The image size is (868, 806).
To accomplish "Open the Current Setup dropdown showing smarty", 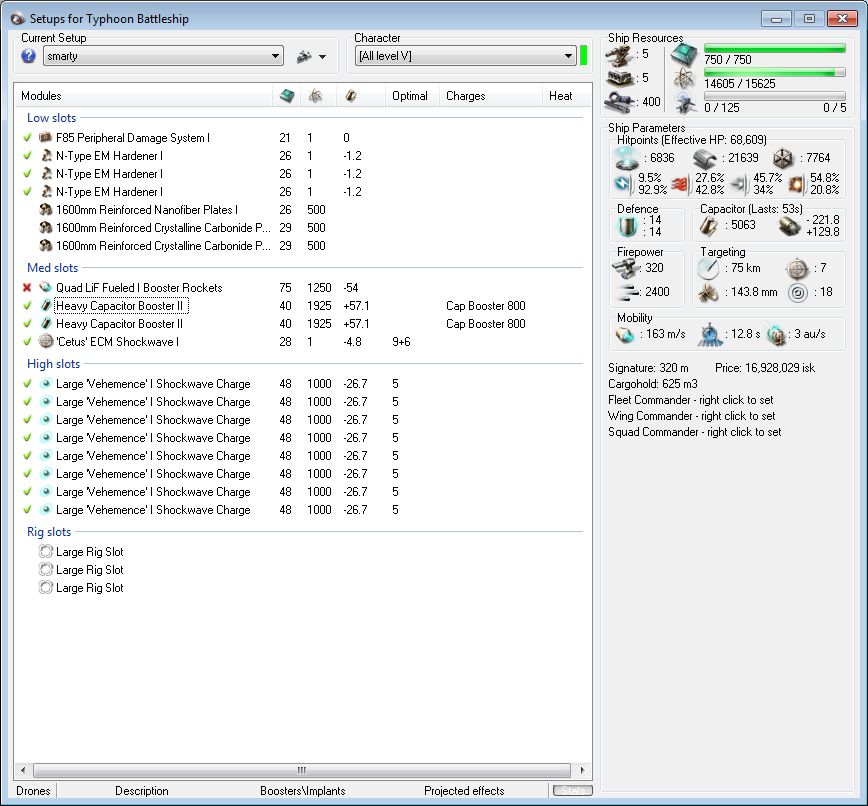I will point(163,57).
